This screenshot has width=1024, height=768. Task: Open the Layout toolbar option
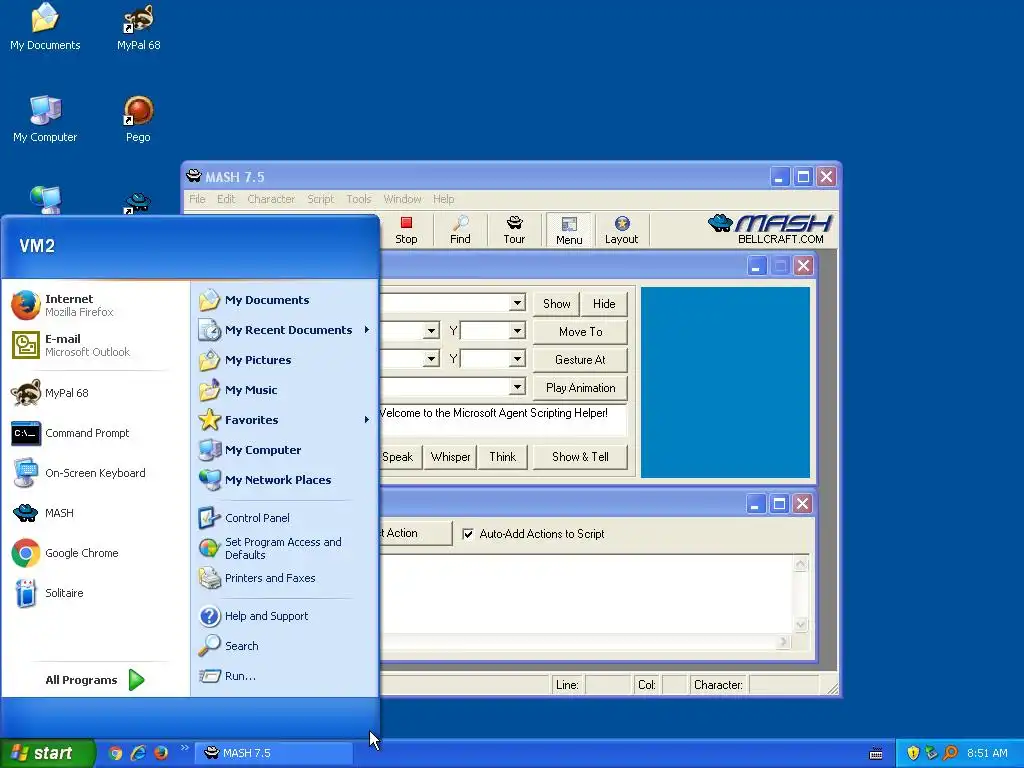click(621, 229)
